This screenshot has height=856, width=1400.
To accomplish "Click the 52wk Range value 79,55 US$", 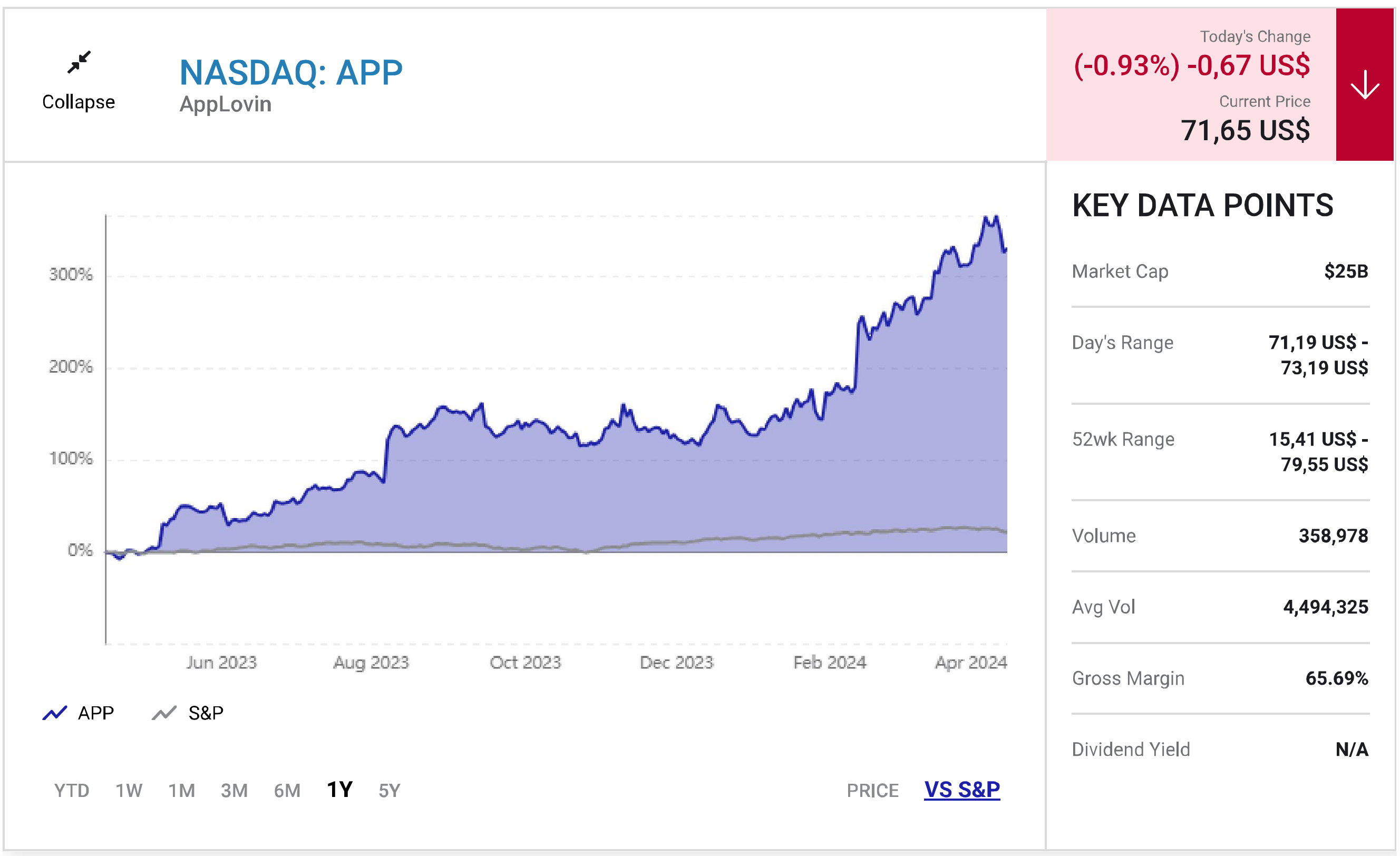I will [1325, 465].
